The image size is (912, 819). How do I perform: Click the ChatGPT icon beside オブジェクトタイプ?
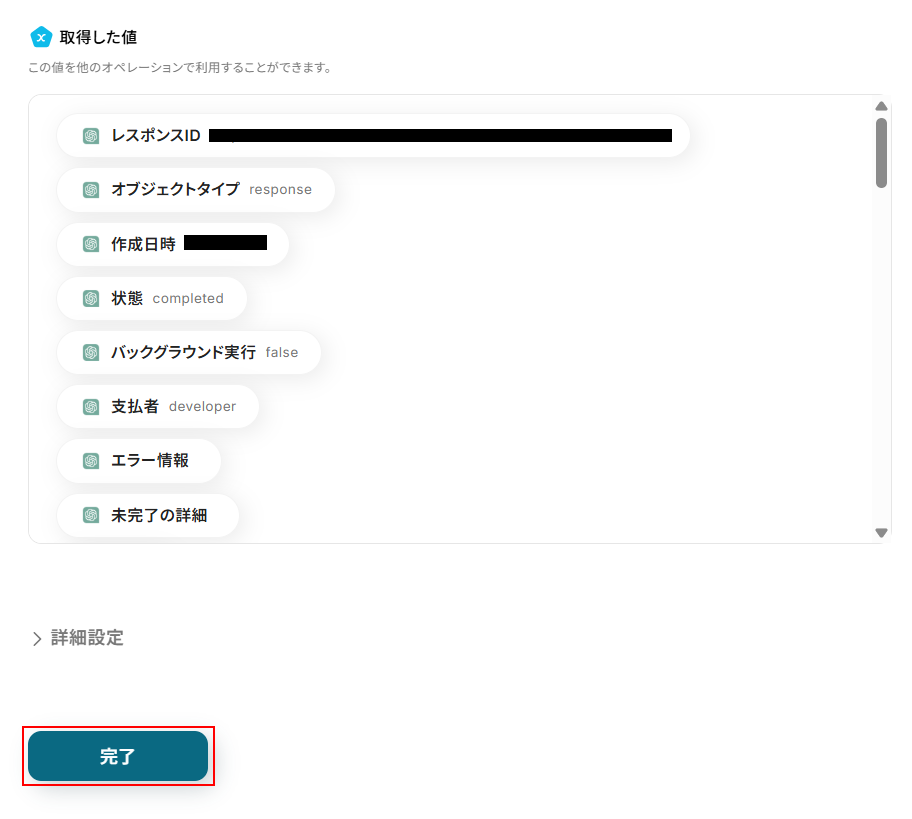[91, 190]
